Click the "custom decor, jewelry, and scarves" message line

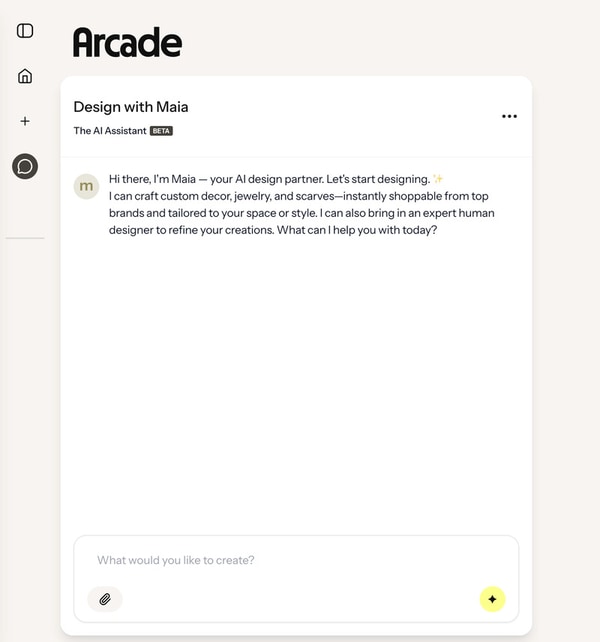(x=300, y=196)
